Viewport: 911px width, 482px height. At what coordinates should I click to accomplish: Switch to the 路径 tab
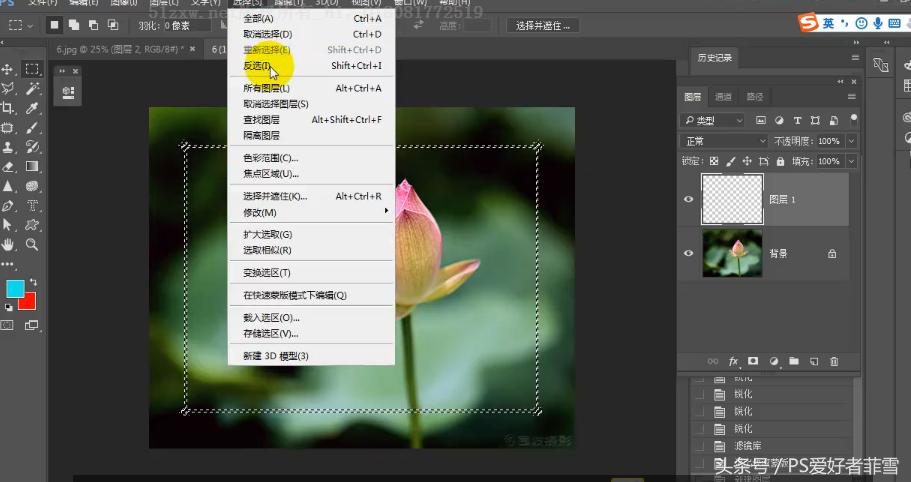(755, 97)
